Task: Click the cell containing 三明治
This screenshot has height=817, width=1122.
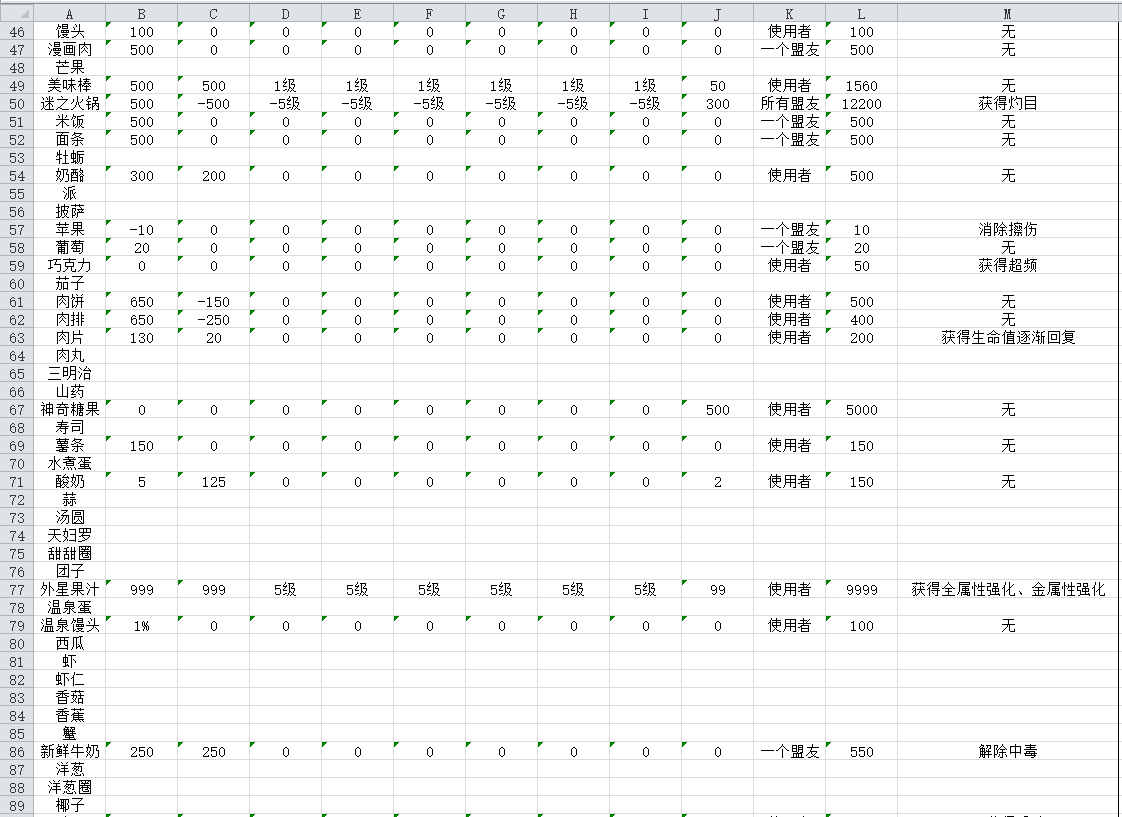Action: point(69,373)
